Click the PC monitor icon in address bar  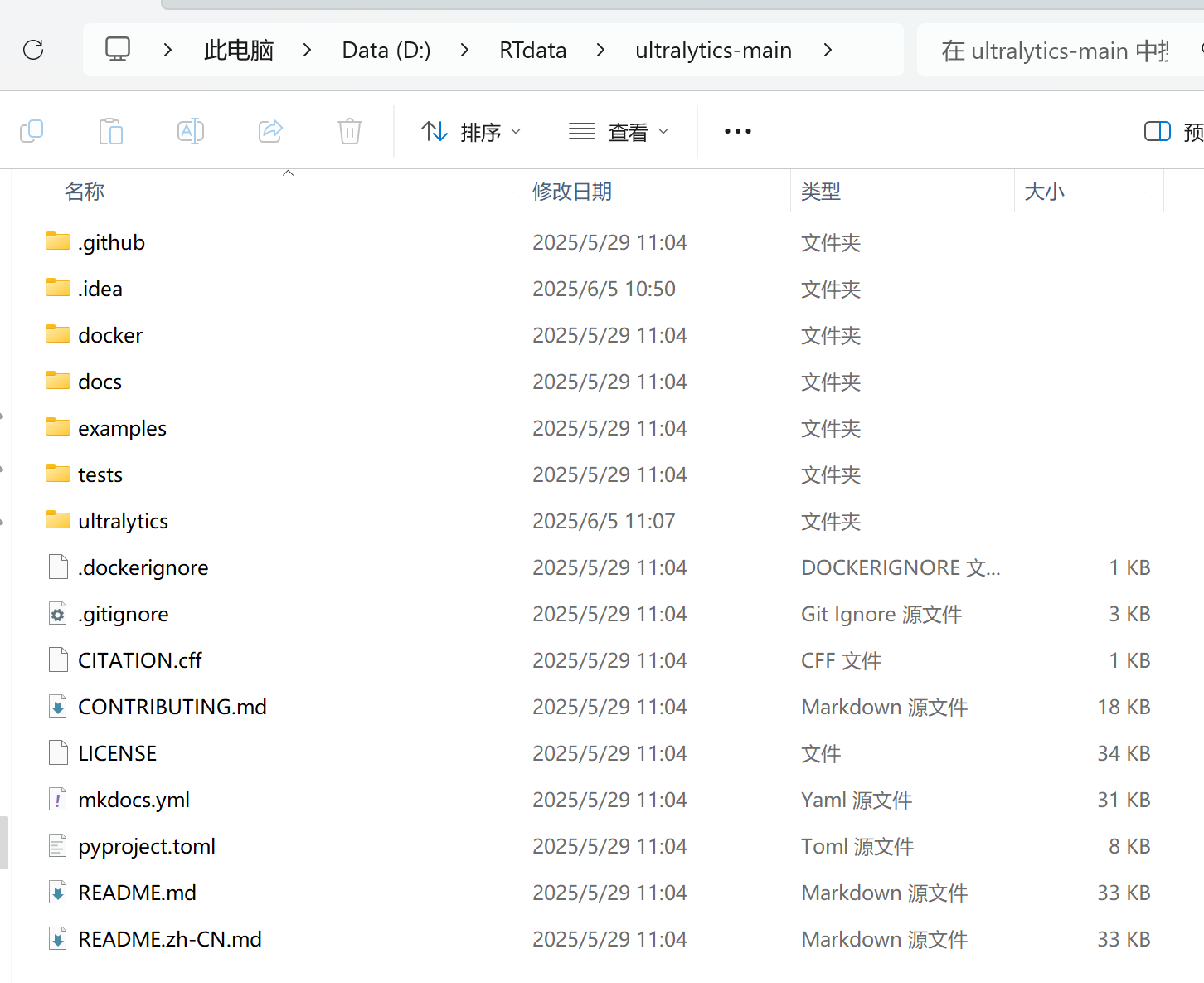coord(118,50)
